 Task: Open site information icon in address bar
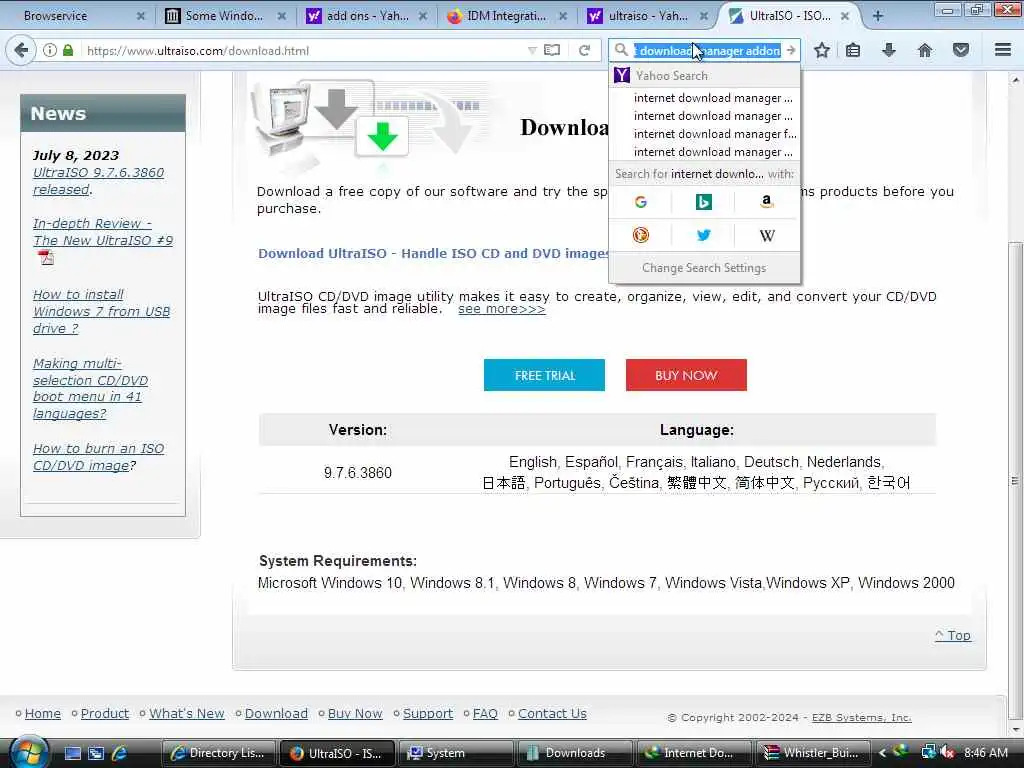coord(50,50)
